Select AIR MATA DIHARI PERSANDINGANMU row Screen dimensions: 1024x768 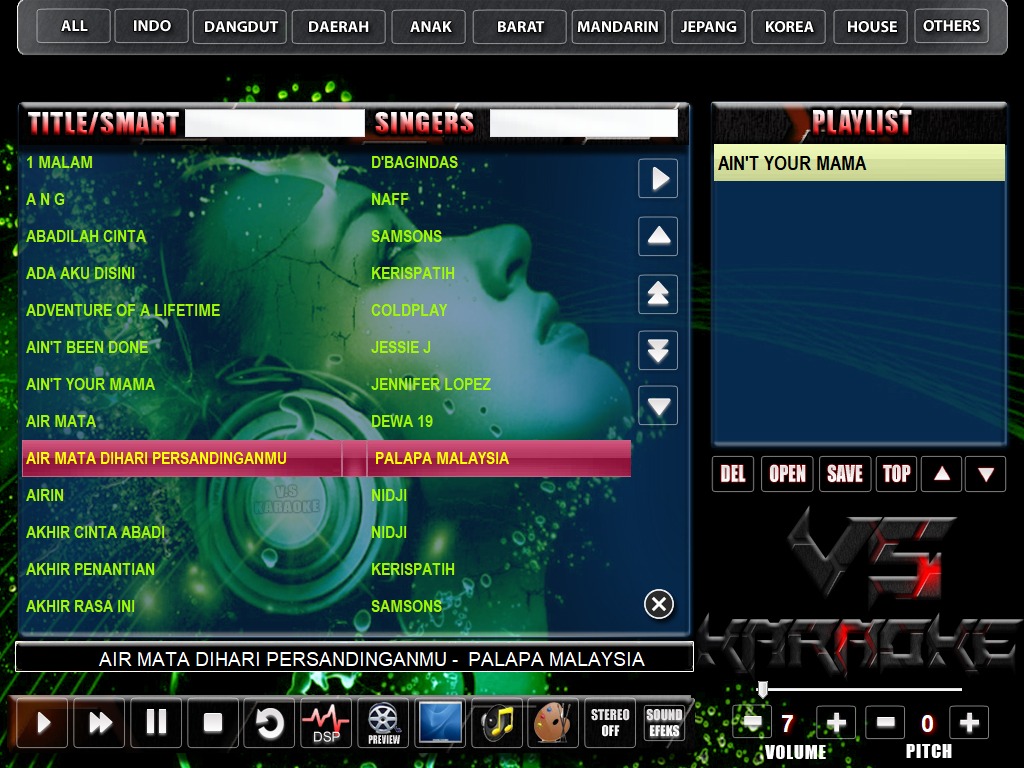327,458
